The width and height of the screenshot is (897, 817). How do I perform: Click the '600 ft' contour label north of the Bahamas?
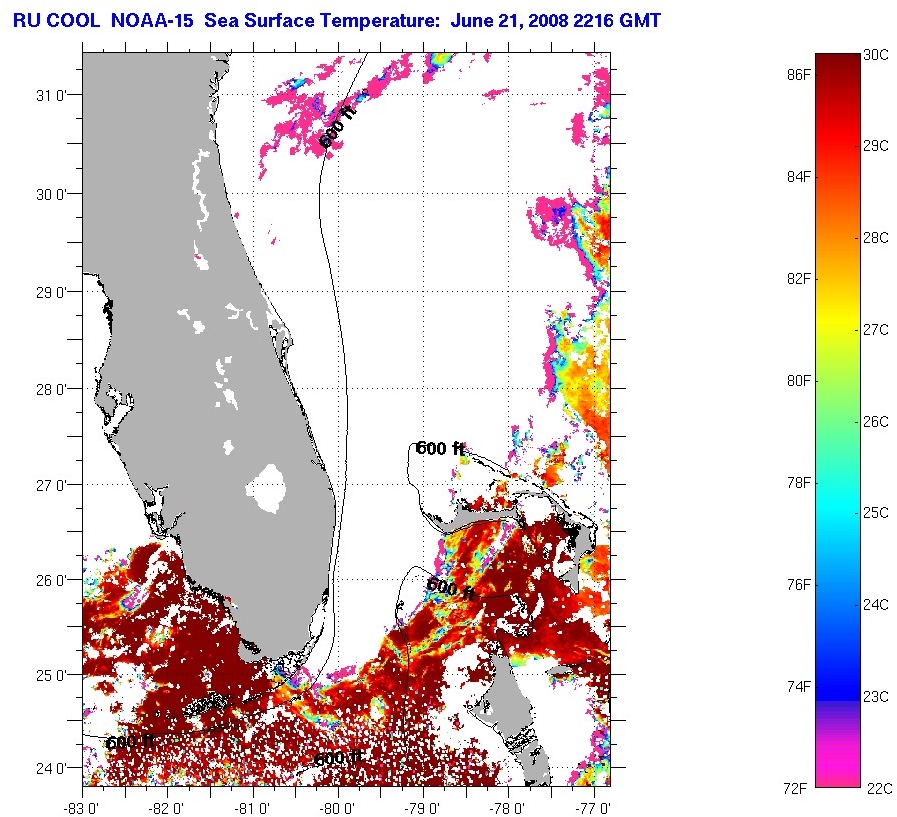click(x=440, y=449)
